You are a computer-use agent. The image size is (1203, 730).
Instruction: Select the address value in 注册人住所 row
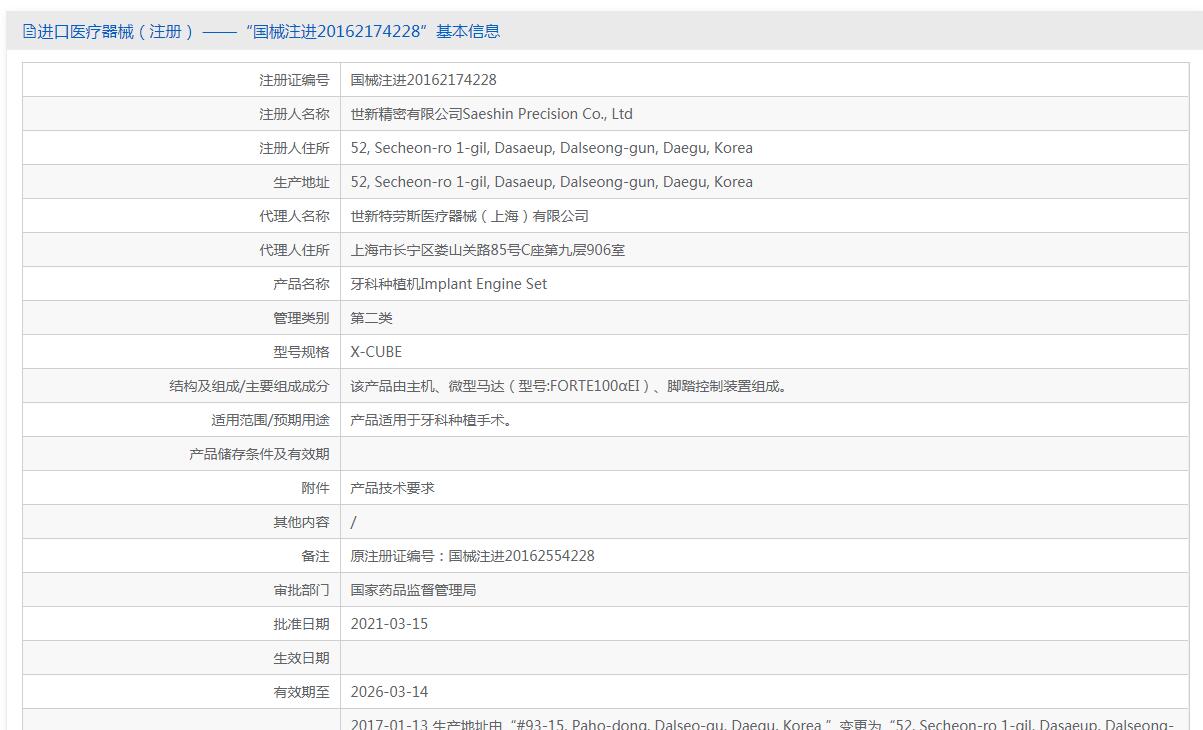(552, 148)
